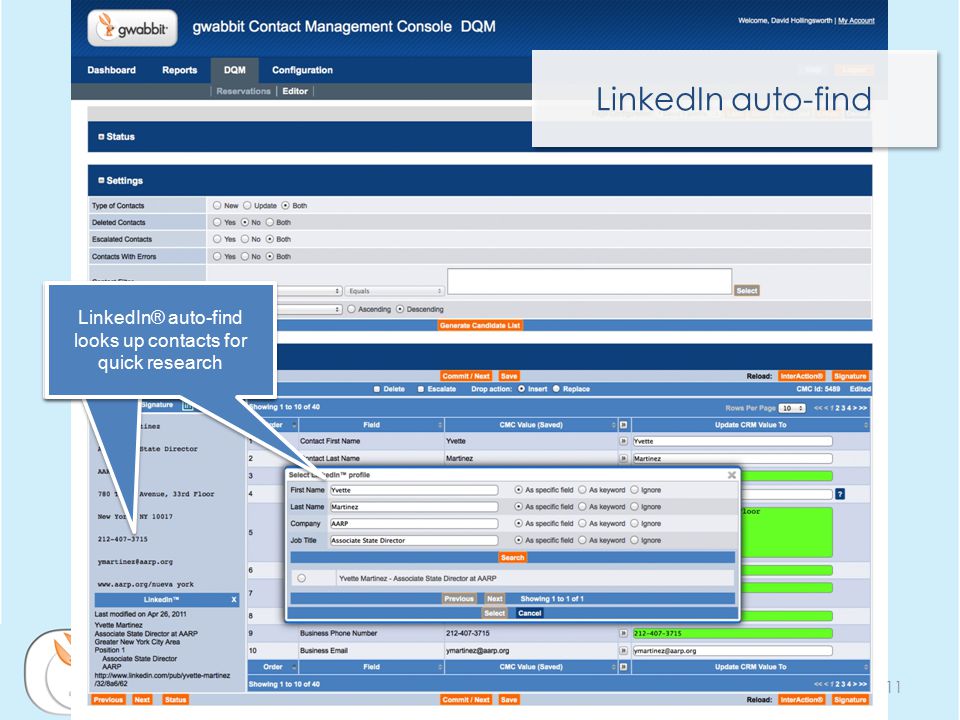Open the DQM tab

click(234, 70)
